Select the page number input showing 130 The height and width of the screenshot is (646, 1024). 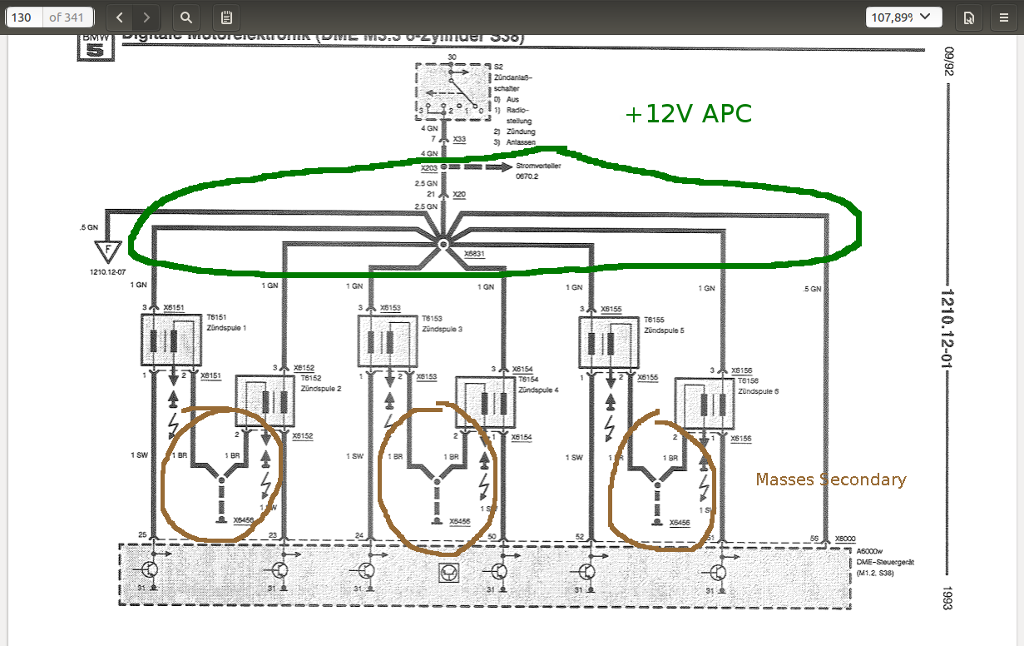click(x=22, y=17)
